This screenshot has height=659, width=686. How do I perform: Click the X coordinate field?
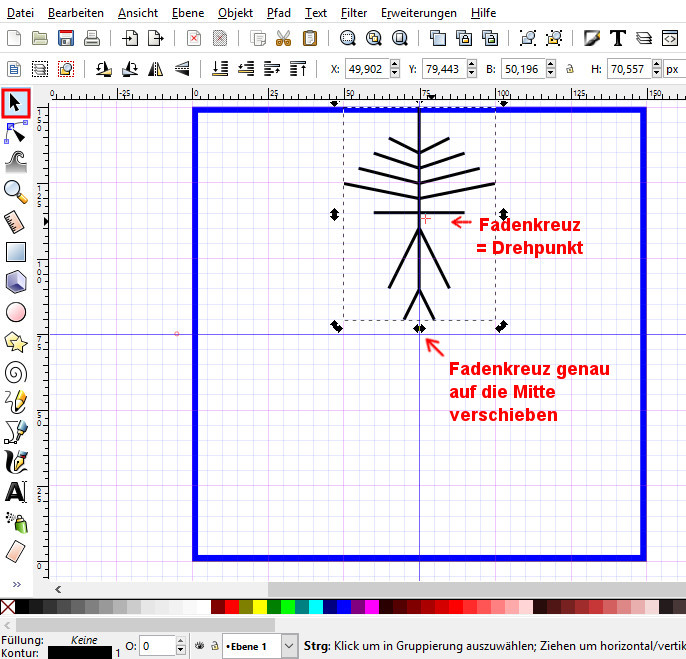pos(367,69)
